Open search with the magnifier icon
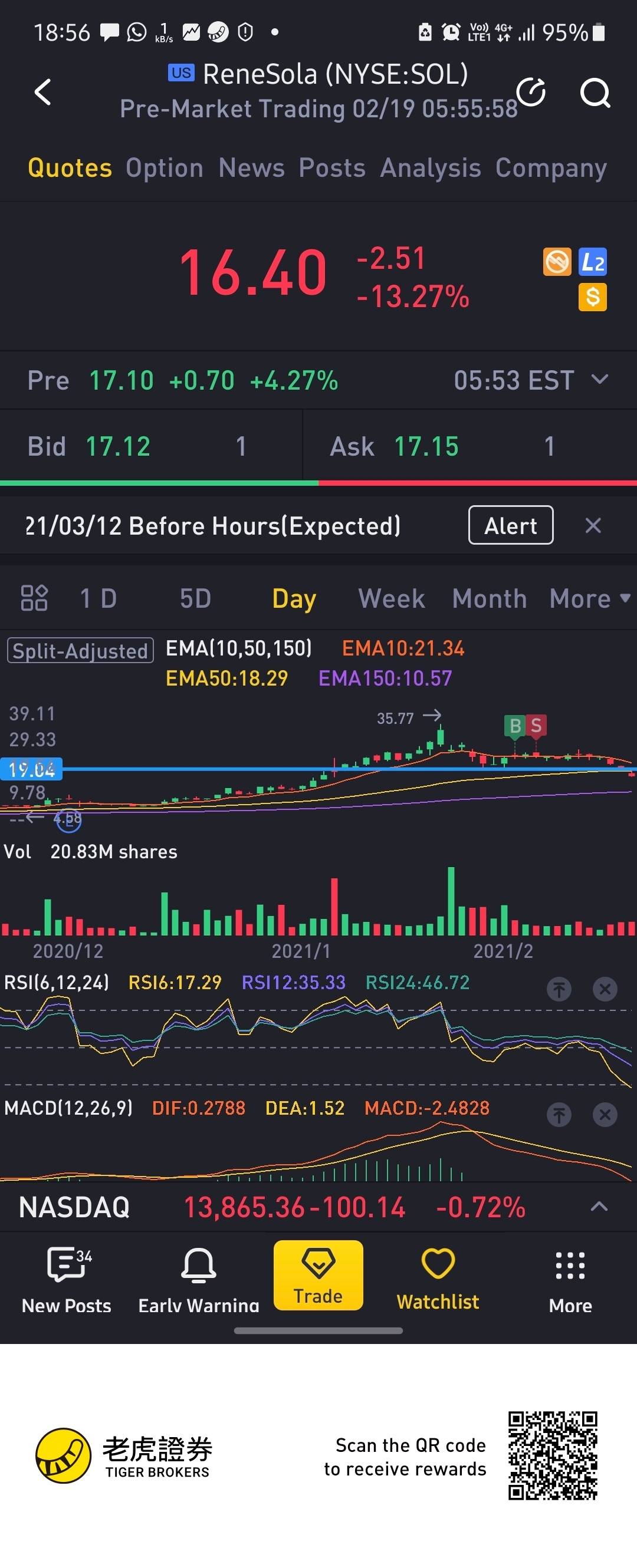The width and height of the screenshot is (637, 1568). (x=595, y=93)
